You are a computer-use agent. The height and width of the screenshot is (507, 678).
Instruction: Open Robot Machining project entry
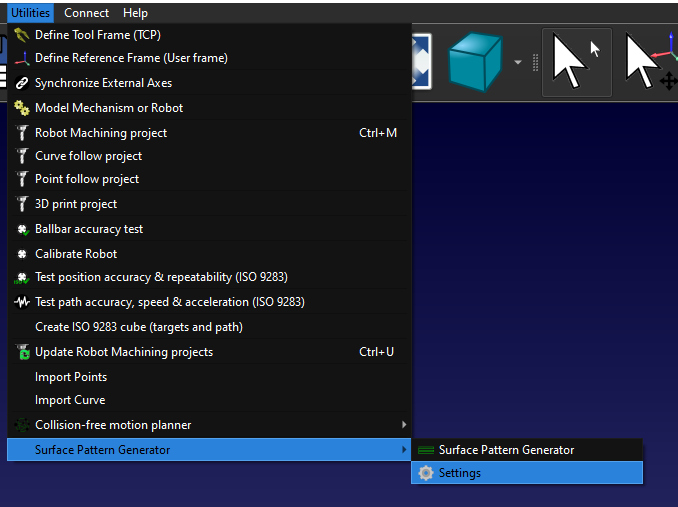click(209, 133)
